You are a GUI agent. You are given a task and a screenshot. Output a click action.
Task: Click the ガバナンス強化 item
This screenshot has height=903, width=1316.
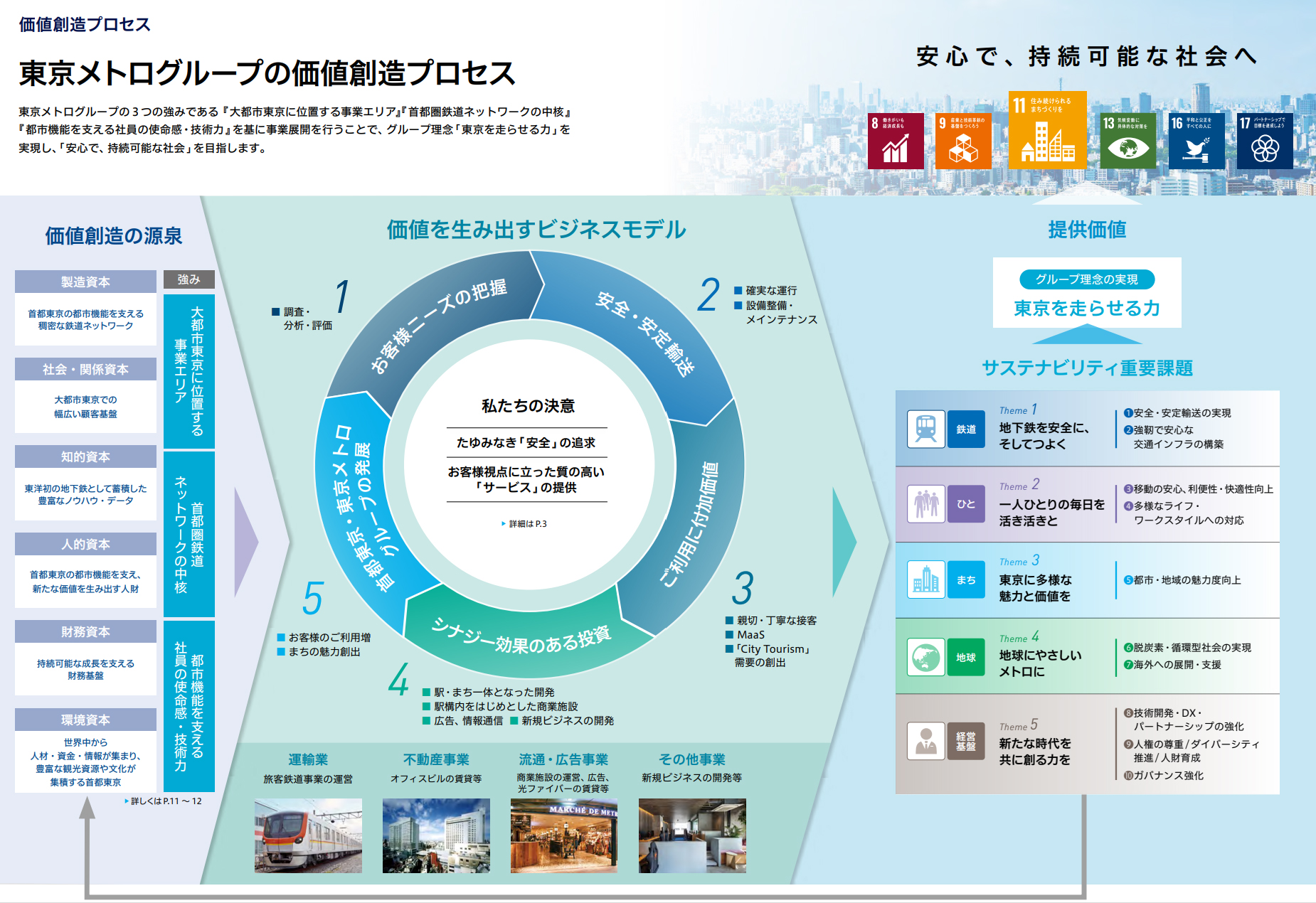(x=1164, y=776)
